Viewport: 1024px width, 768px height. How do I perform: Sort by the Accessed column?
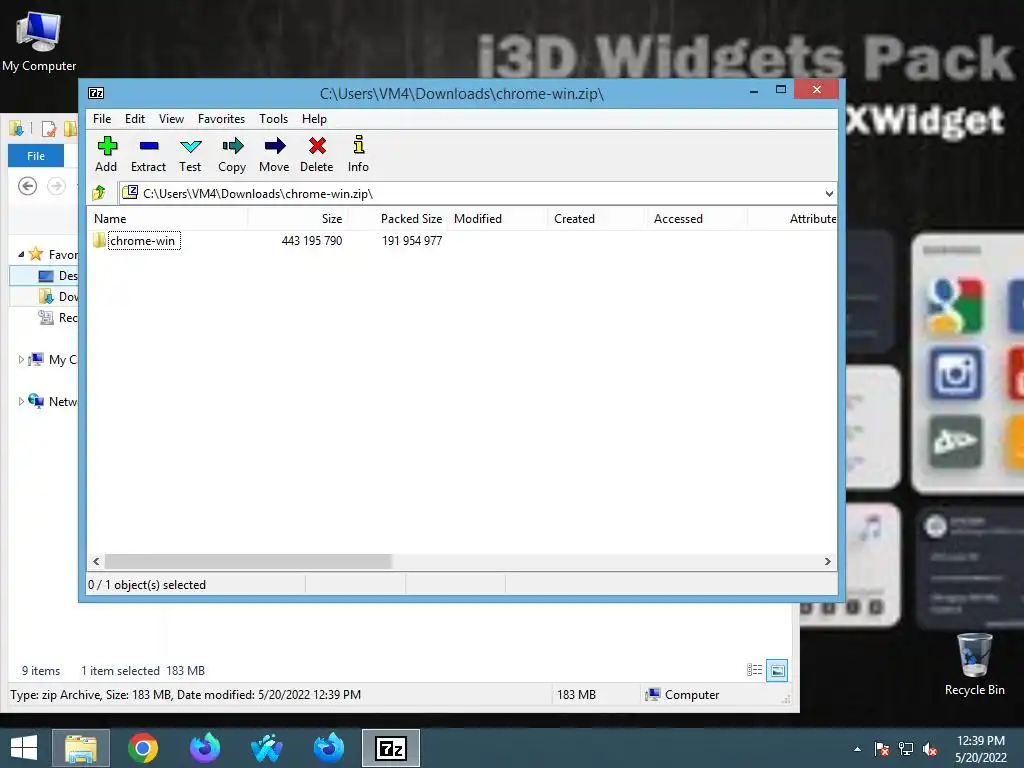click(697, 219)
